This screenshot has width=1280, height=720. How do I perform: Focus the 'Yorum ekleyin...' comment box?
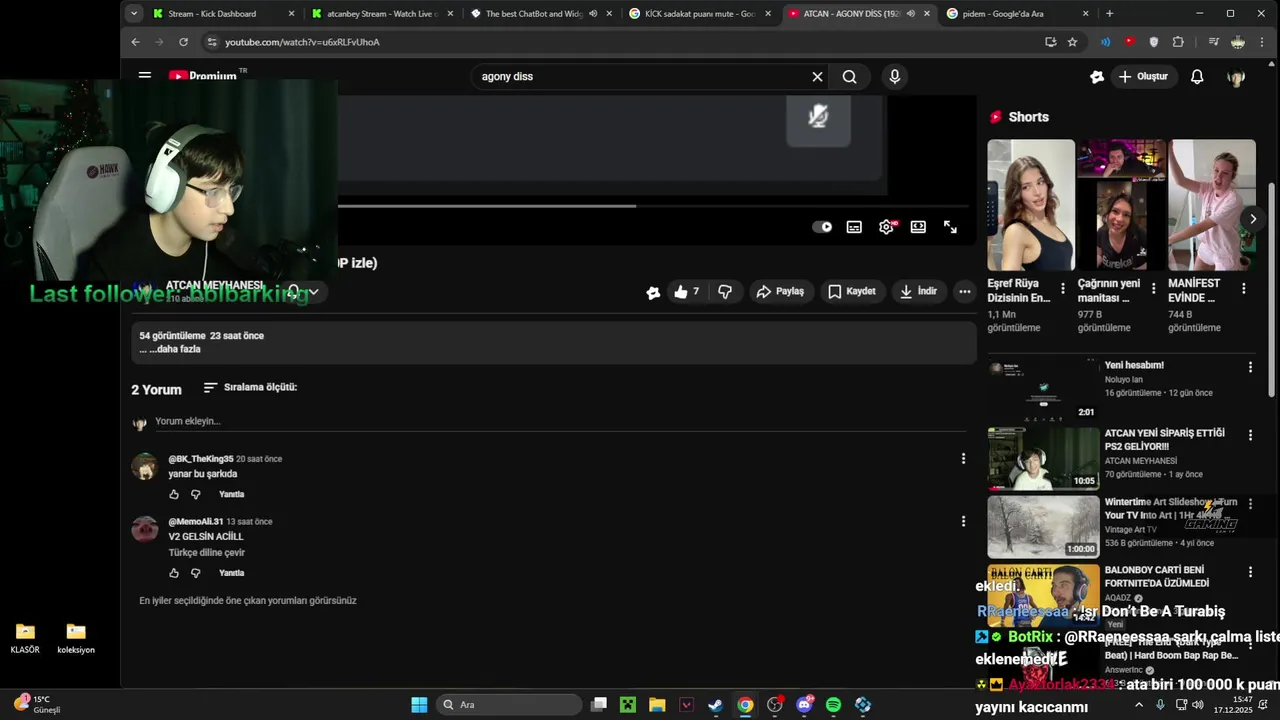[x=560, y=421]
